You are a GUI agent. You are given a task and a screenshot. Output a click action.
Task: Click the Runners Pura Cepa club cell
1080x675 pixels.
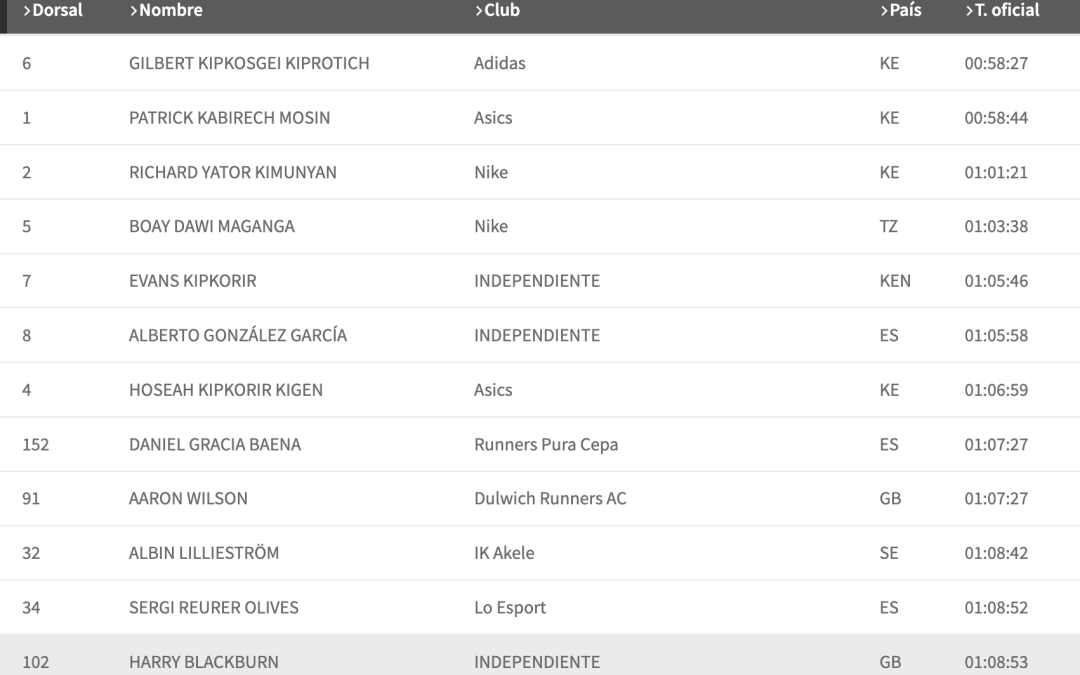point(545,444)
